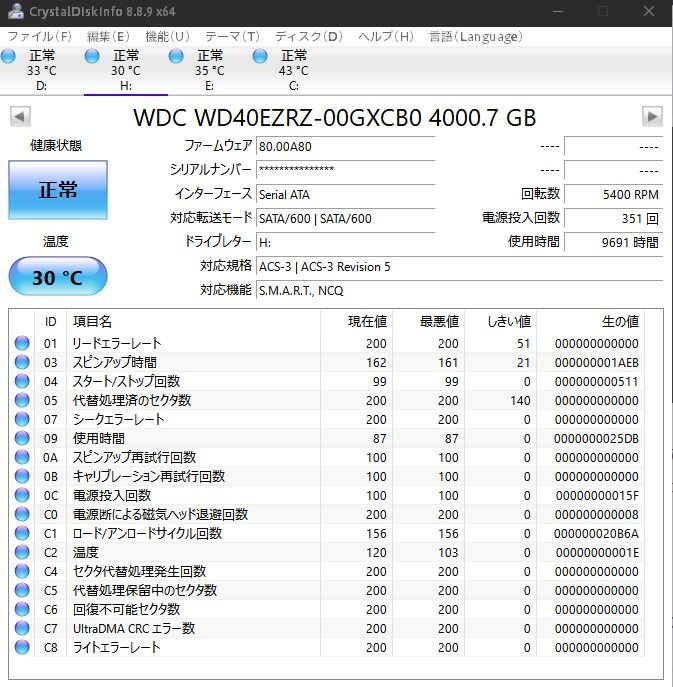
Task: Click status orb for 0C 電源投入回数
Action: [22, 495]
